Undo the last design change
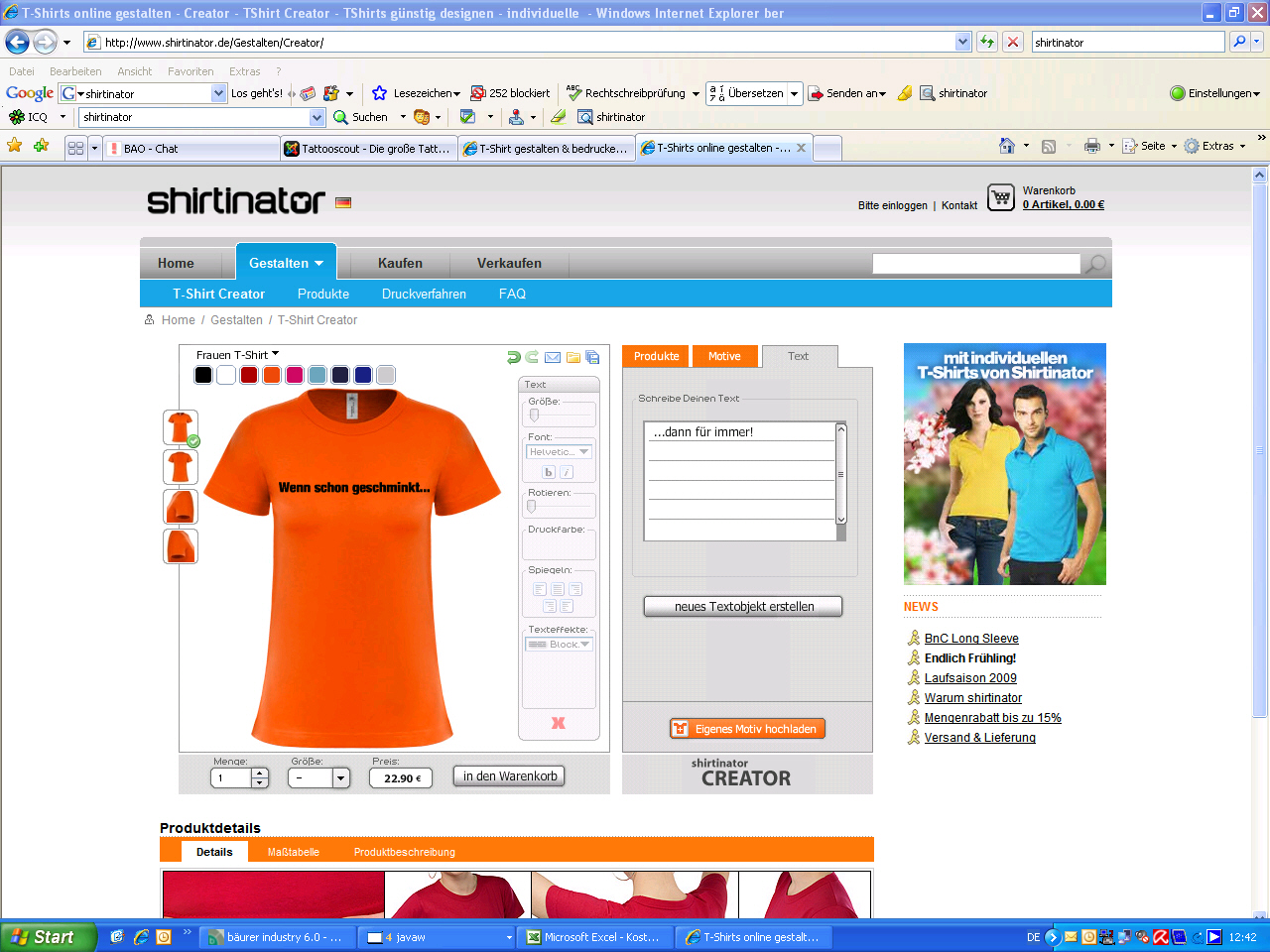This screenshot has height=952, width=1270. [x=513, y=357]
